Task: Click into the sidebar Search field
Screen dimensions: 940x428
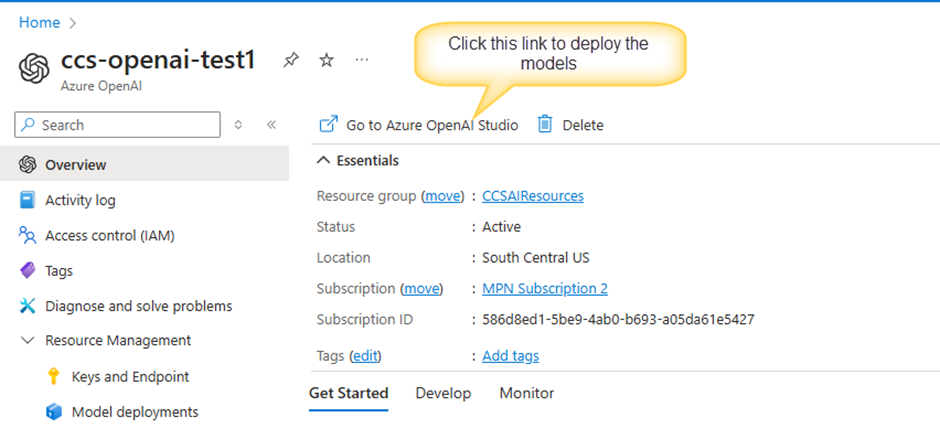Action: 118,125
